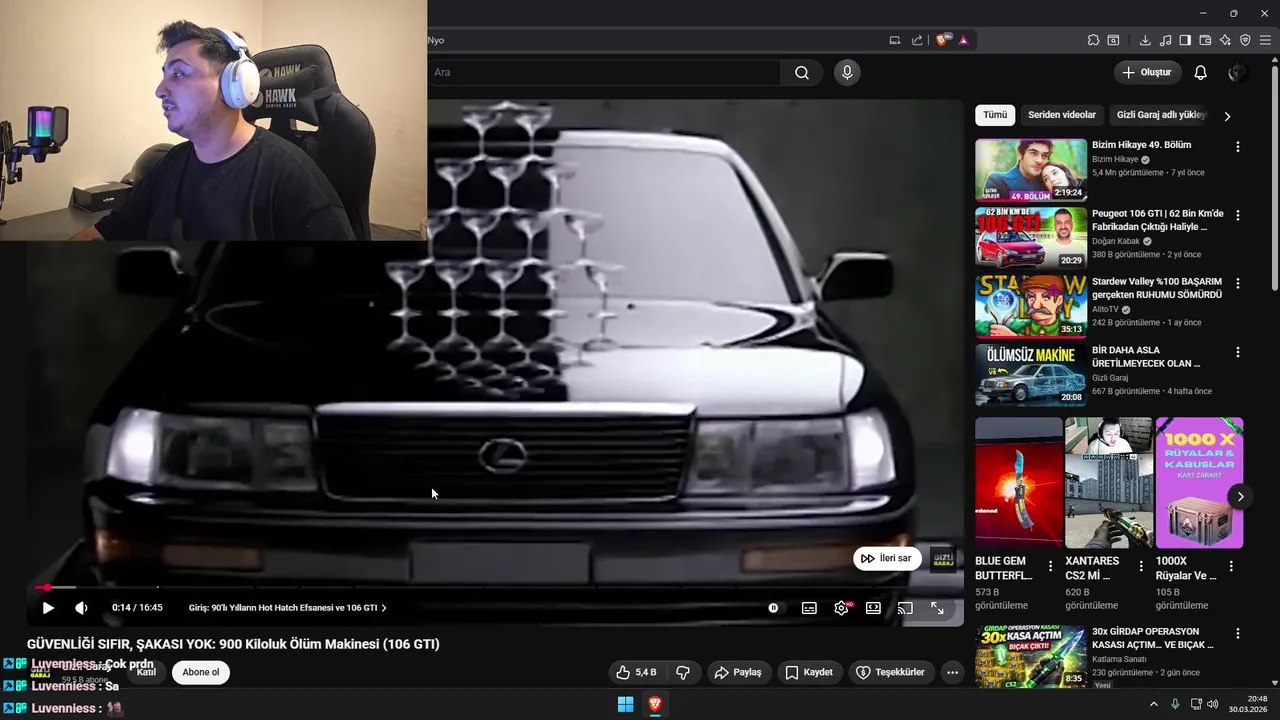The width and height of the screenshot is (1280, 720).
Task: Open options for 'BİR DAHA ASLA ÜRETİLMEYECEK' video
Action: [x=1238, y=352]
